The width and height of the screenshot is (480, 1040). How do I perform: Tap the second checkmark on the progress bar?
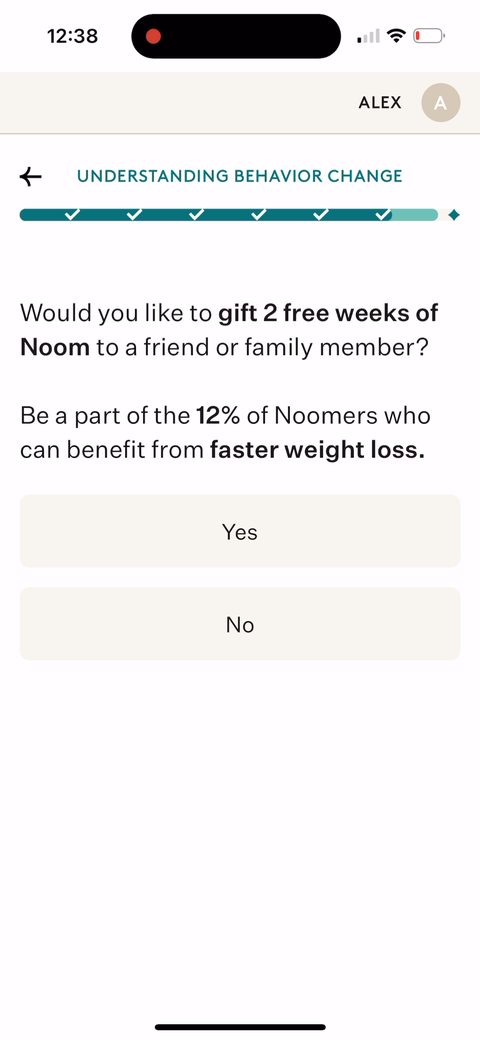point(134,215)
